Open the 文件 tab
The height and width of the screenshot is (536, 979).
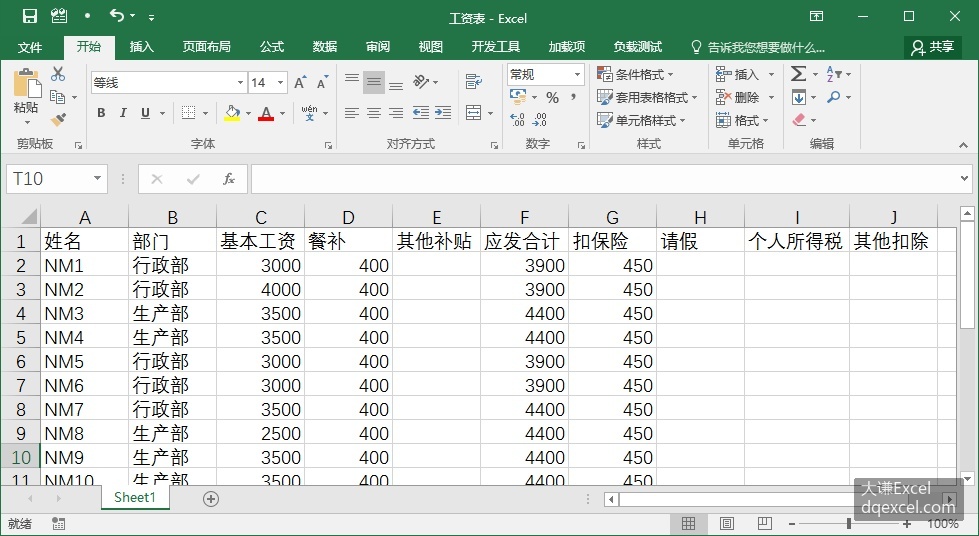(x=29, y=47)
